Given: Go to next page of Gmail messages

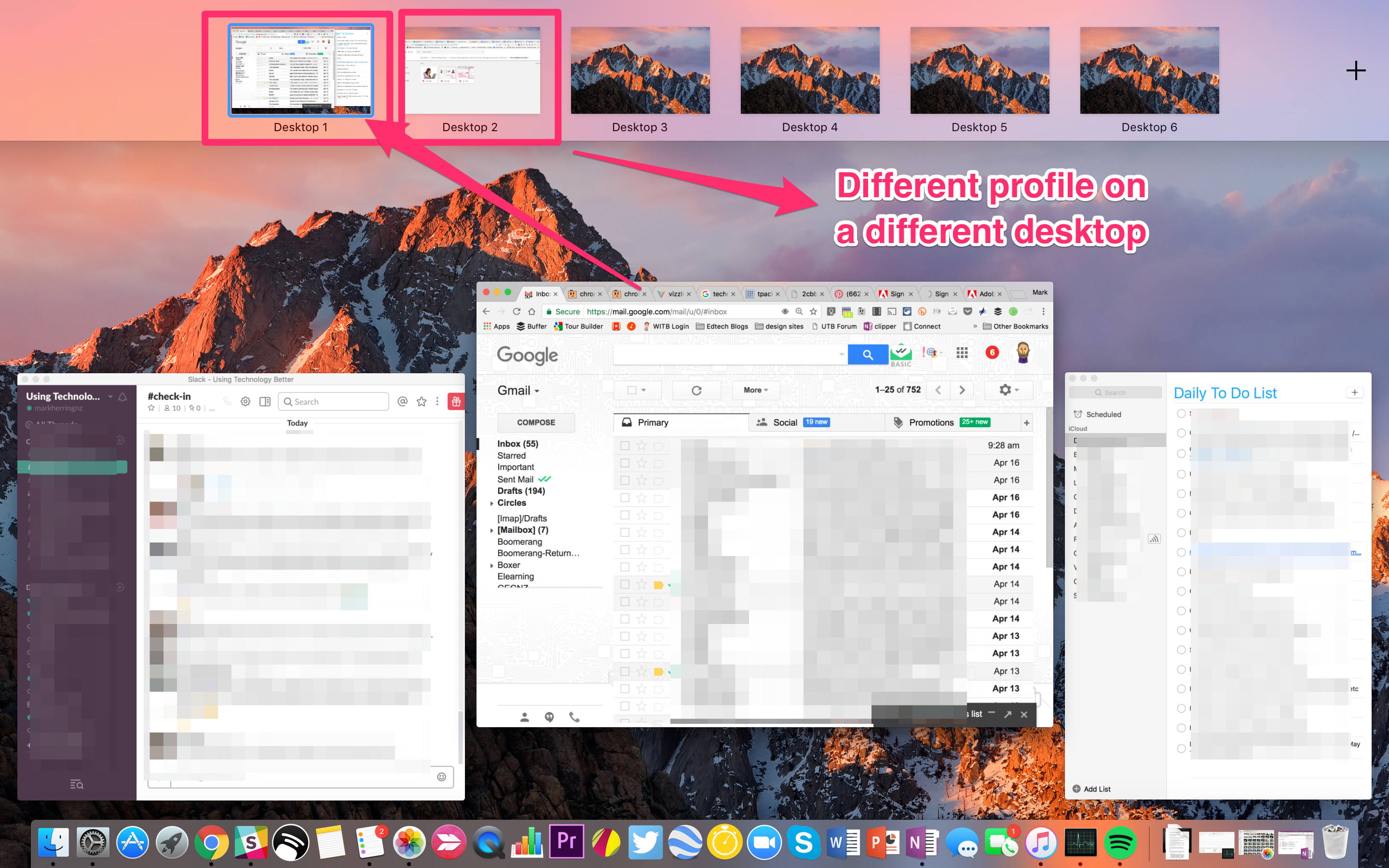Looking at the screenshot, I should (x=962, y=391).
